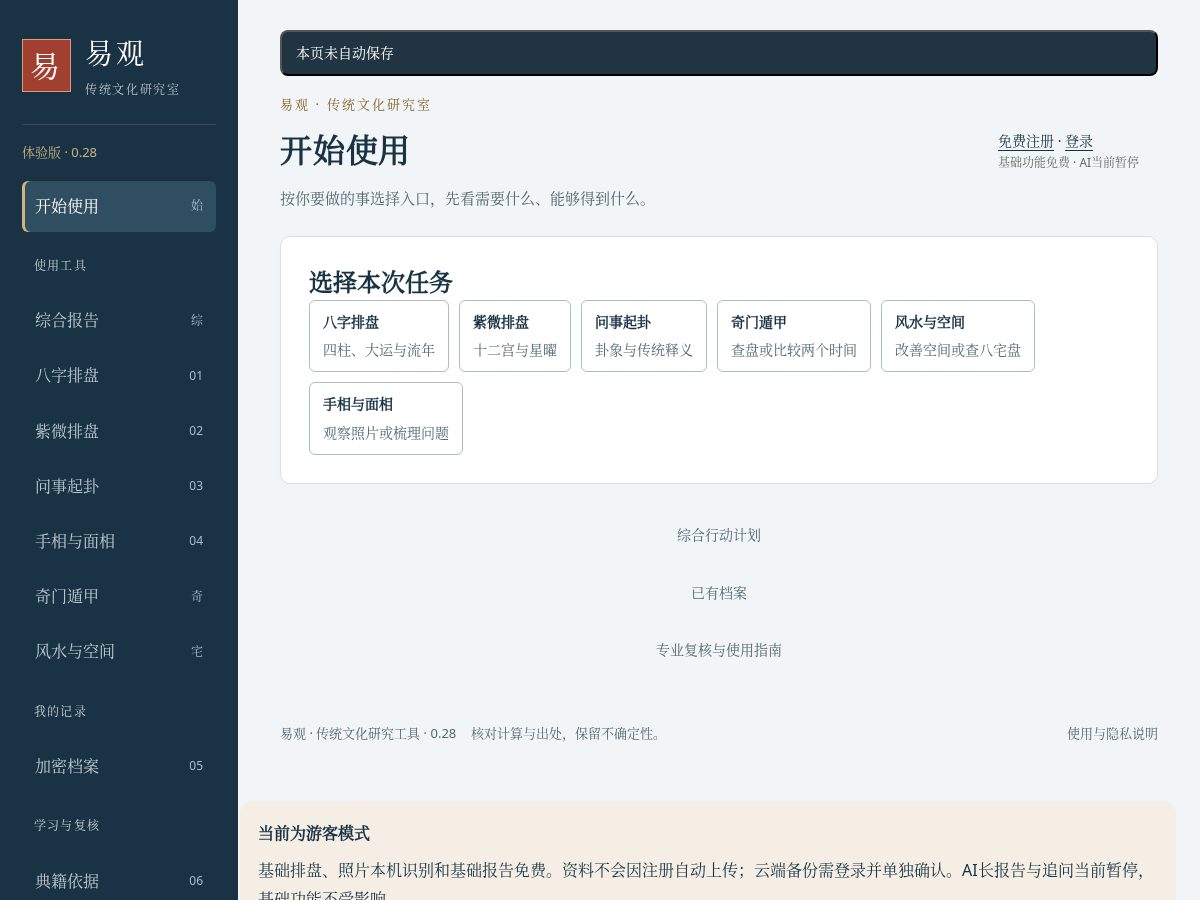
Task: Choose the 八字排盘 task card
Action: [x=379, y=336]
